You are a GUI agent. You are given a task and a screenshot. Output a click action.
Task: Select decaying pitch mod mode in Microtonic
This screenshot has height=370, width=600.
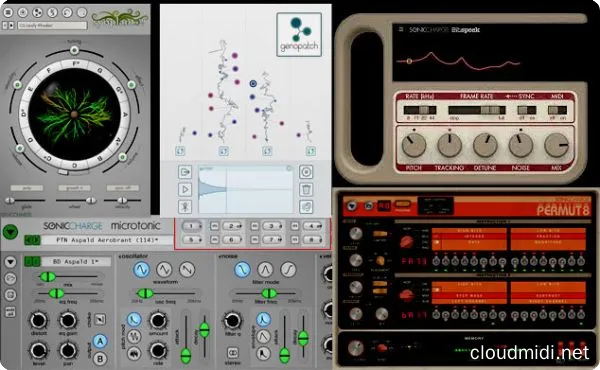(134, 319)
